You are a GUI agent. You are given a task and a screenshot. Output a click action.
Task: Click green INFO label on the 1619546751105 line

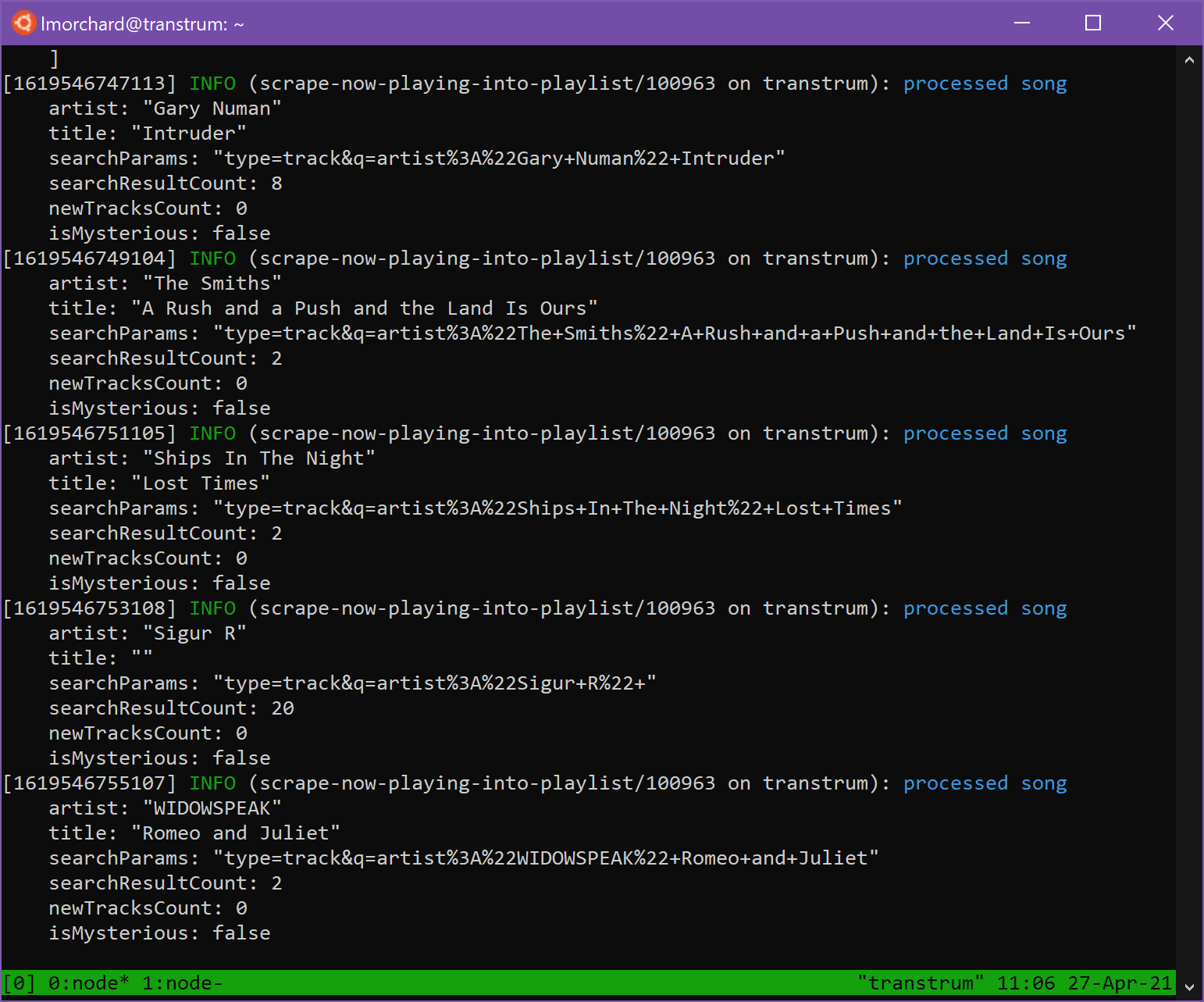click(x=212, y=433)
